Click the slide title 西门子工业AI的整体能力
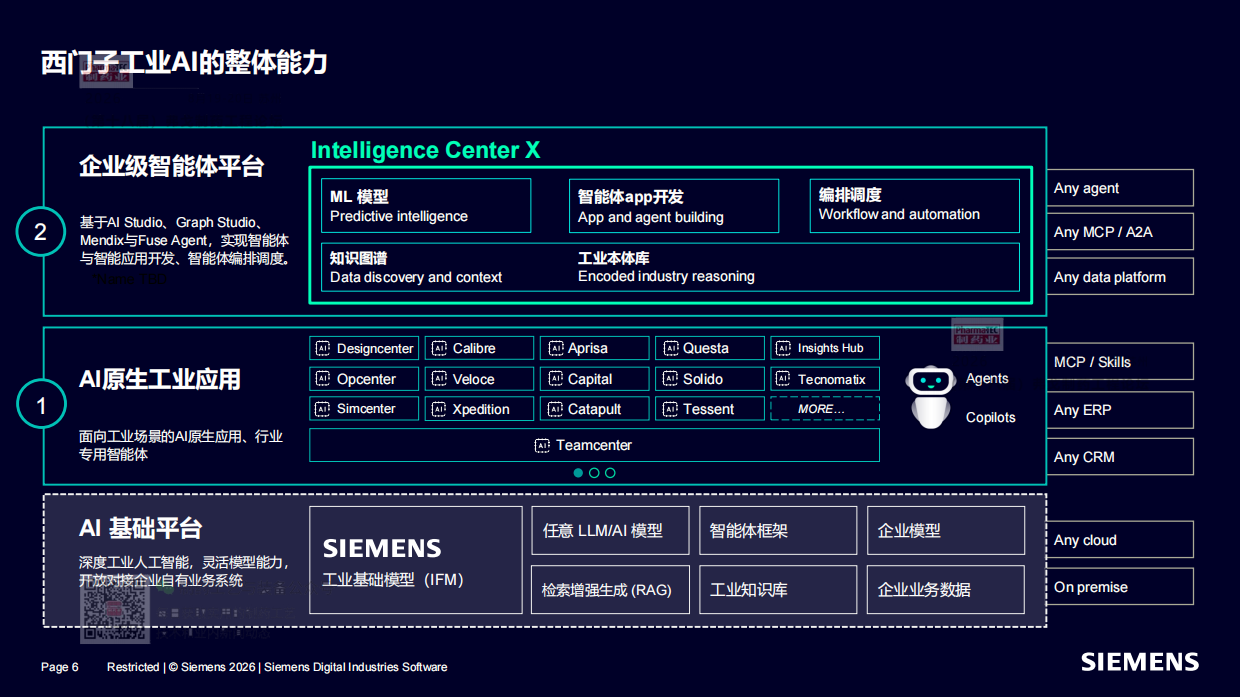1240x697 pixels. click(184, 63)
